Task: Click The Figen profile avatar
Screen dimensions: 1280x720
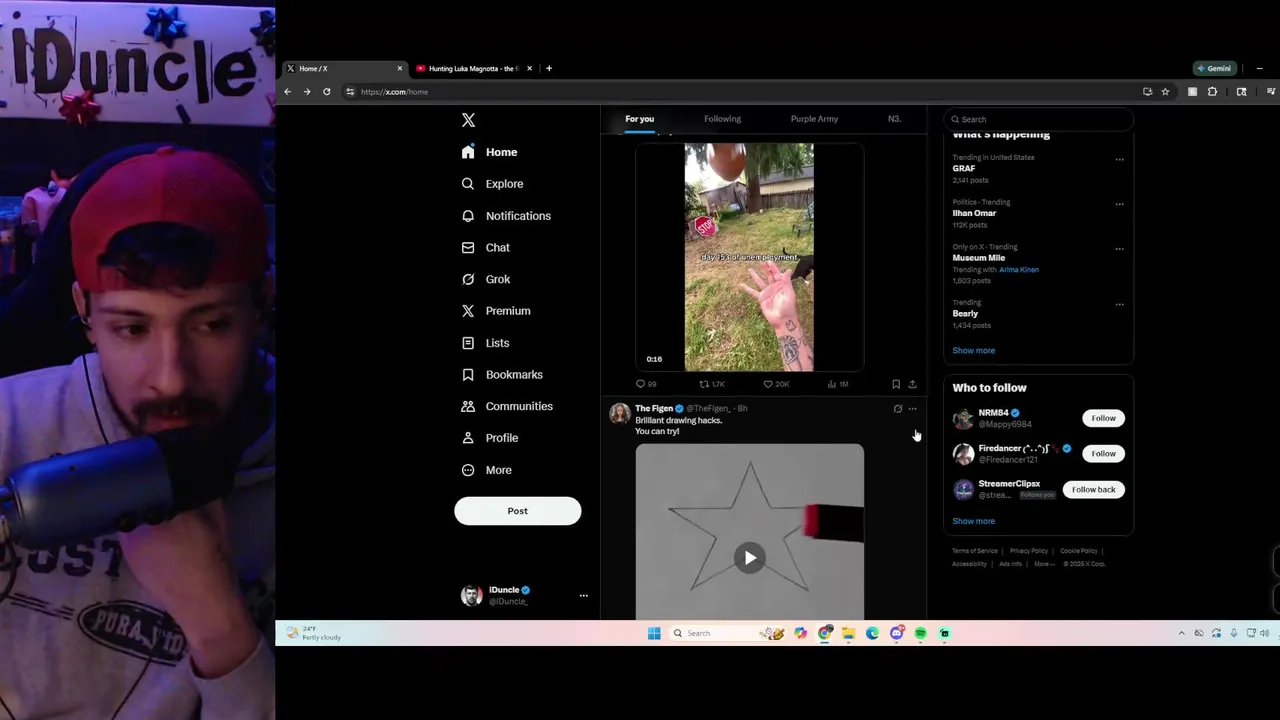Action: point(620,413)
